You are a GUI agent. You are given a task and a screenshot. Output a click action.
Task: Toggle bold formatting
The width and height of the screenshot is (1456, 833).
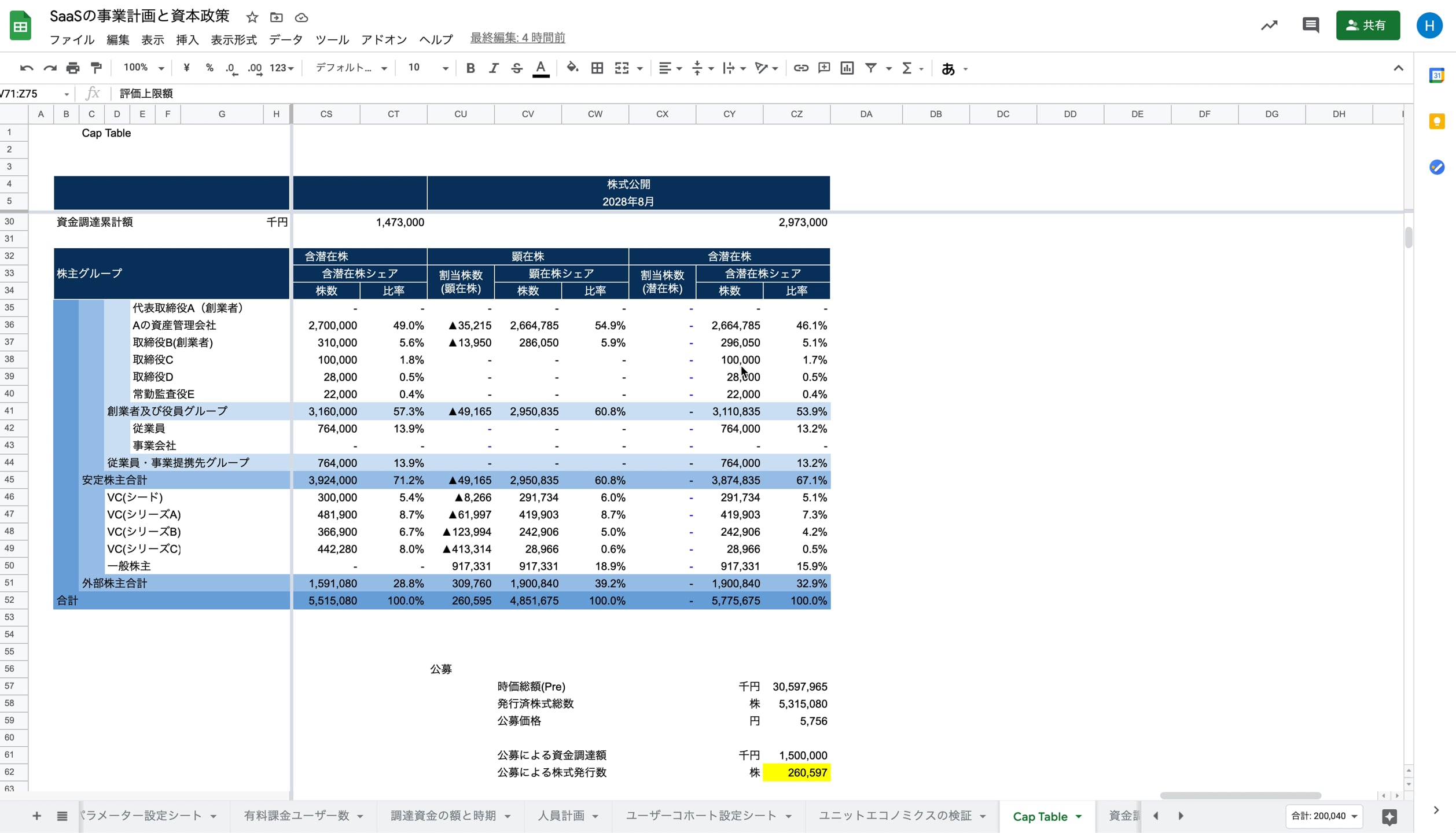point(470,68)
